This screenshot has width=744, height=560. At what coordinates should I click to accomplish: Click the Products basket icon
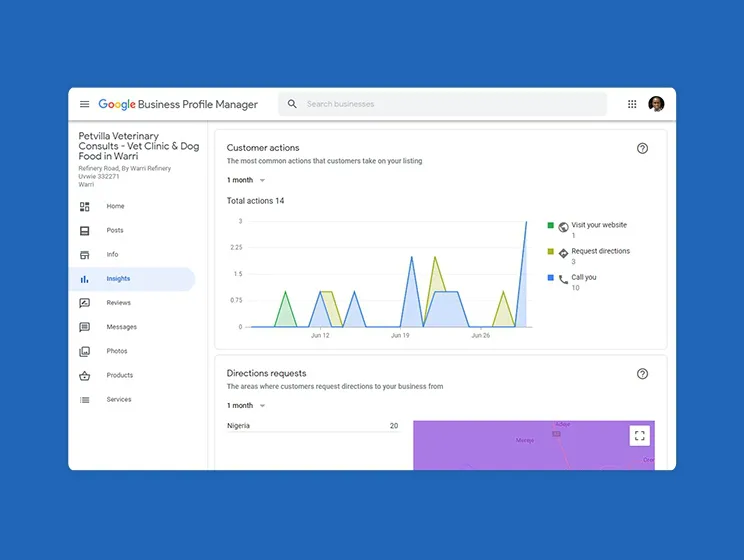pos(84,376)
